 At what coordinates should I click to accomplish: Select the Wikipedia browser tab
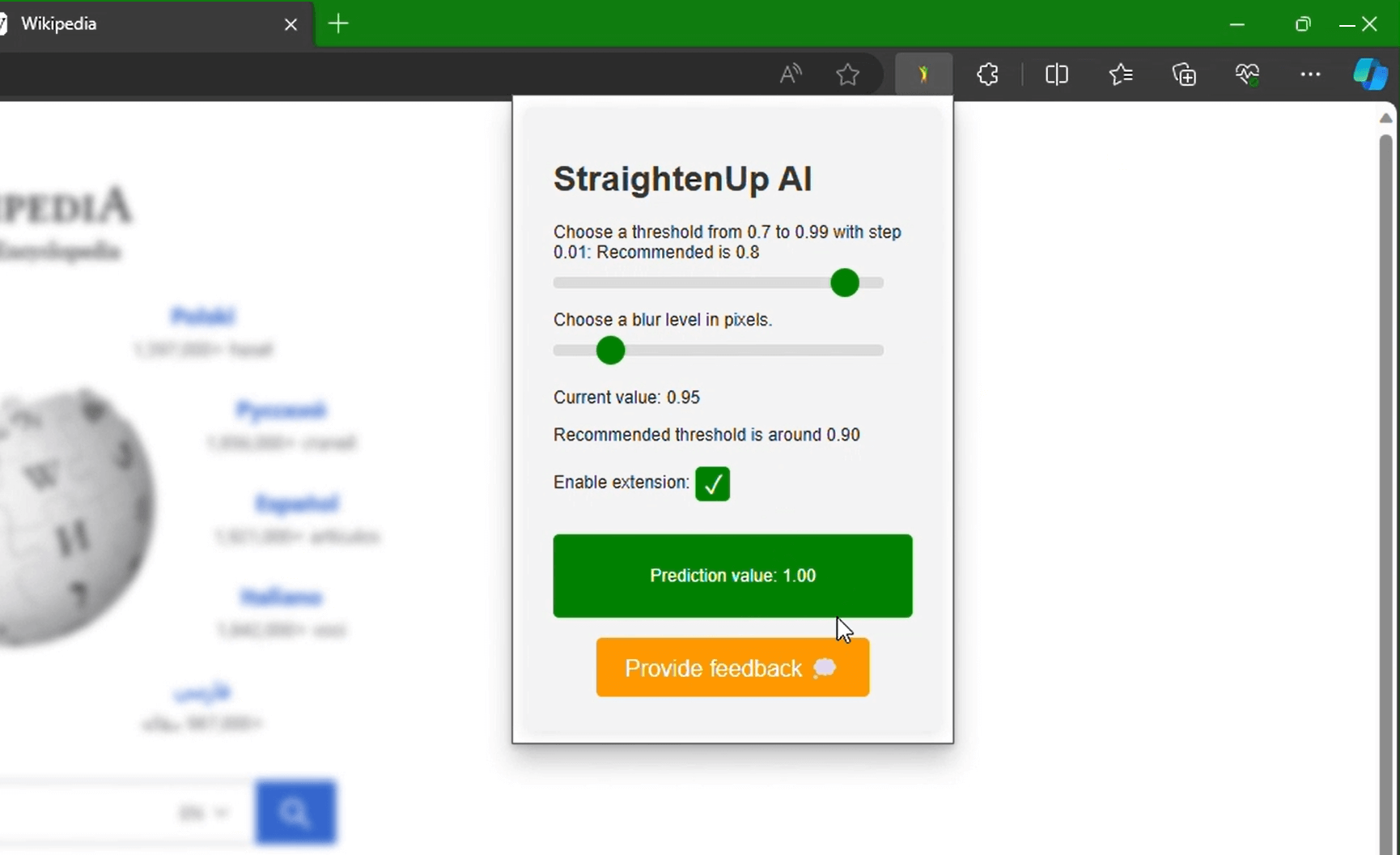[138, 24]
